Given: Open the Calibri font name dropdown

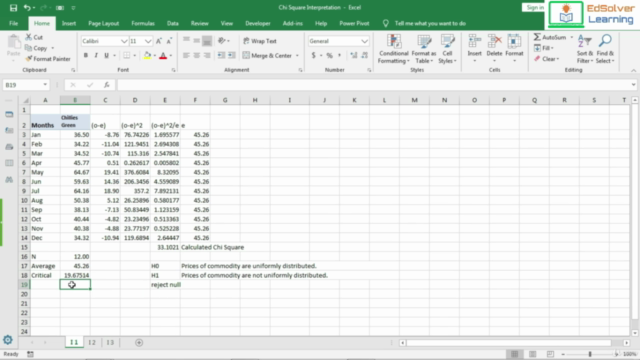Looking at the screenshot, I should coord(124,41).
